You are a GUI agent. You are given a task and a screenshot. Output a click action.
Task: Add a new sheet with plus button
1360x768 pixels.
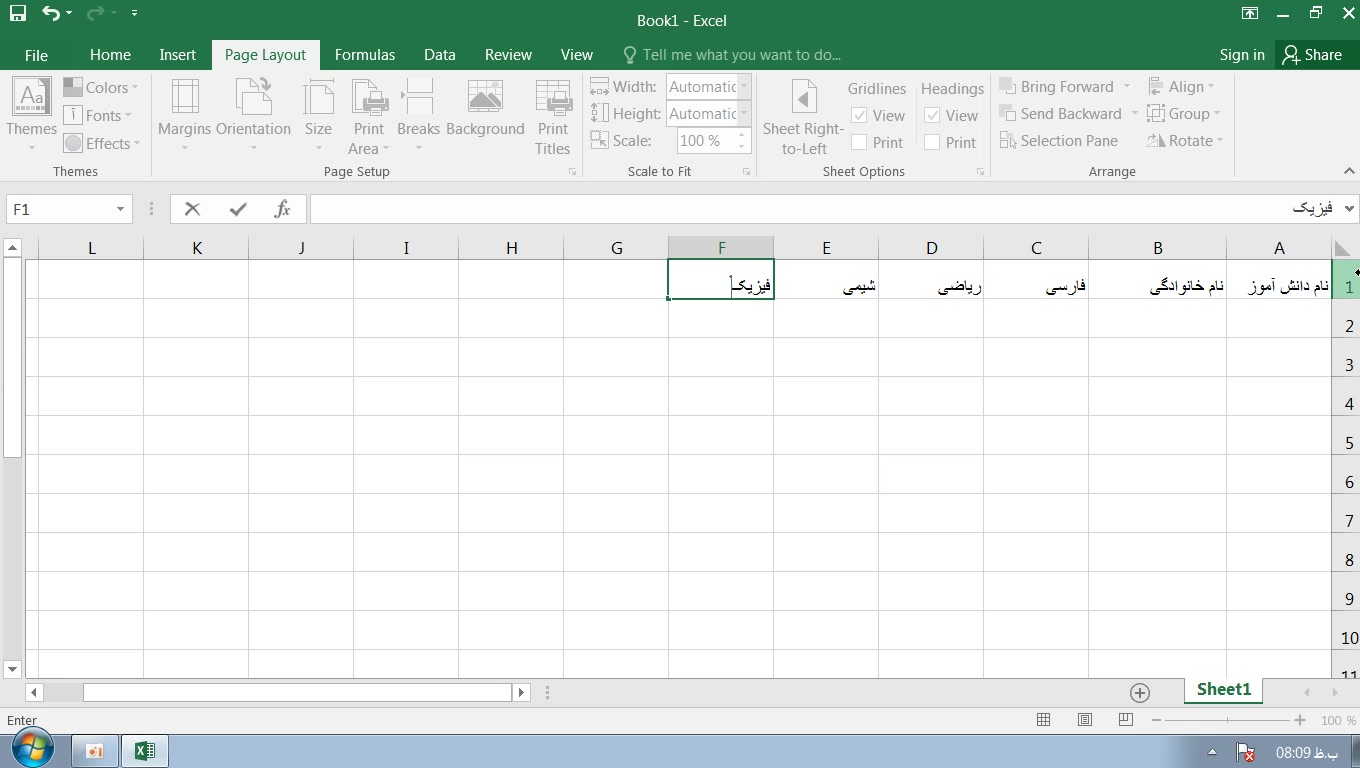click(x=1139, y=692)
